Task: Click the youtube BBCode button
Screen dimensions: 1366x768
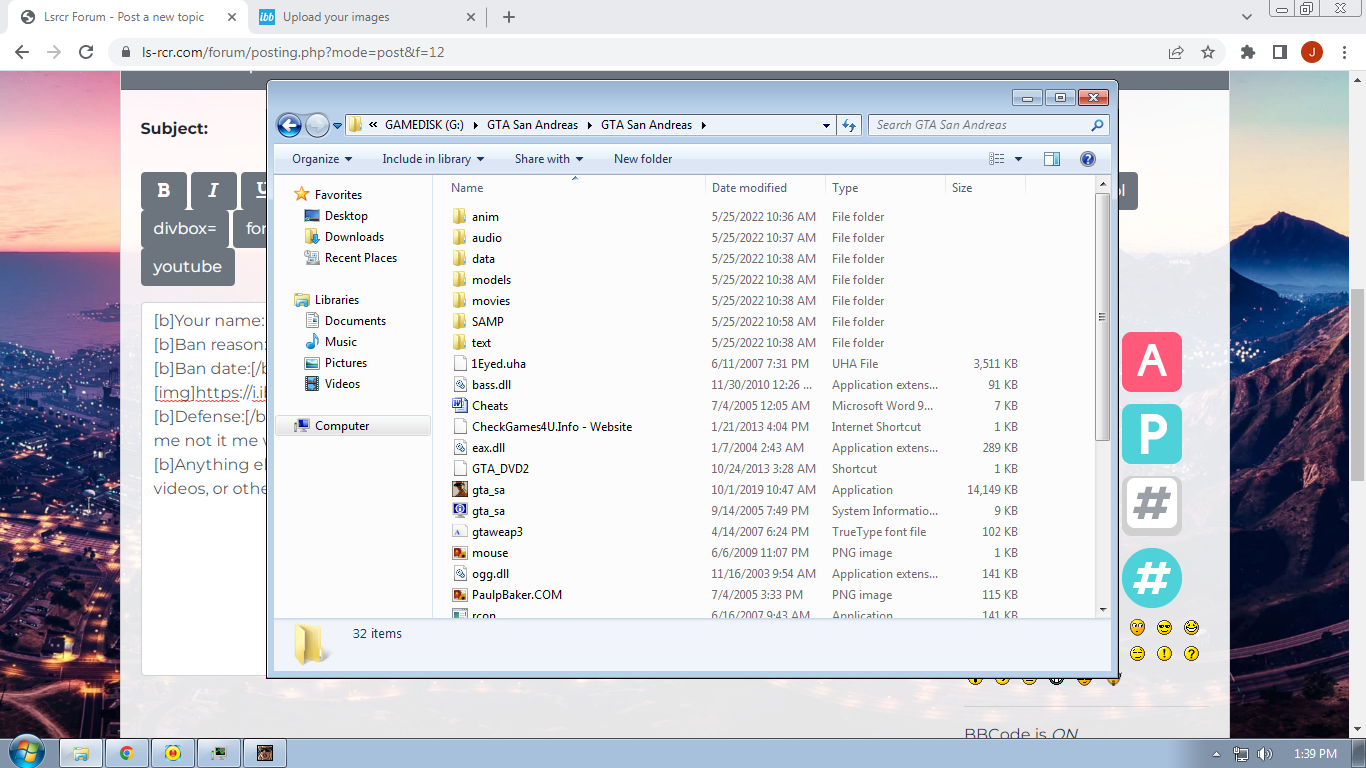Action: click(x=188, y=267)
